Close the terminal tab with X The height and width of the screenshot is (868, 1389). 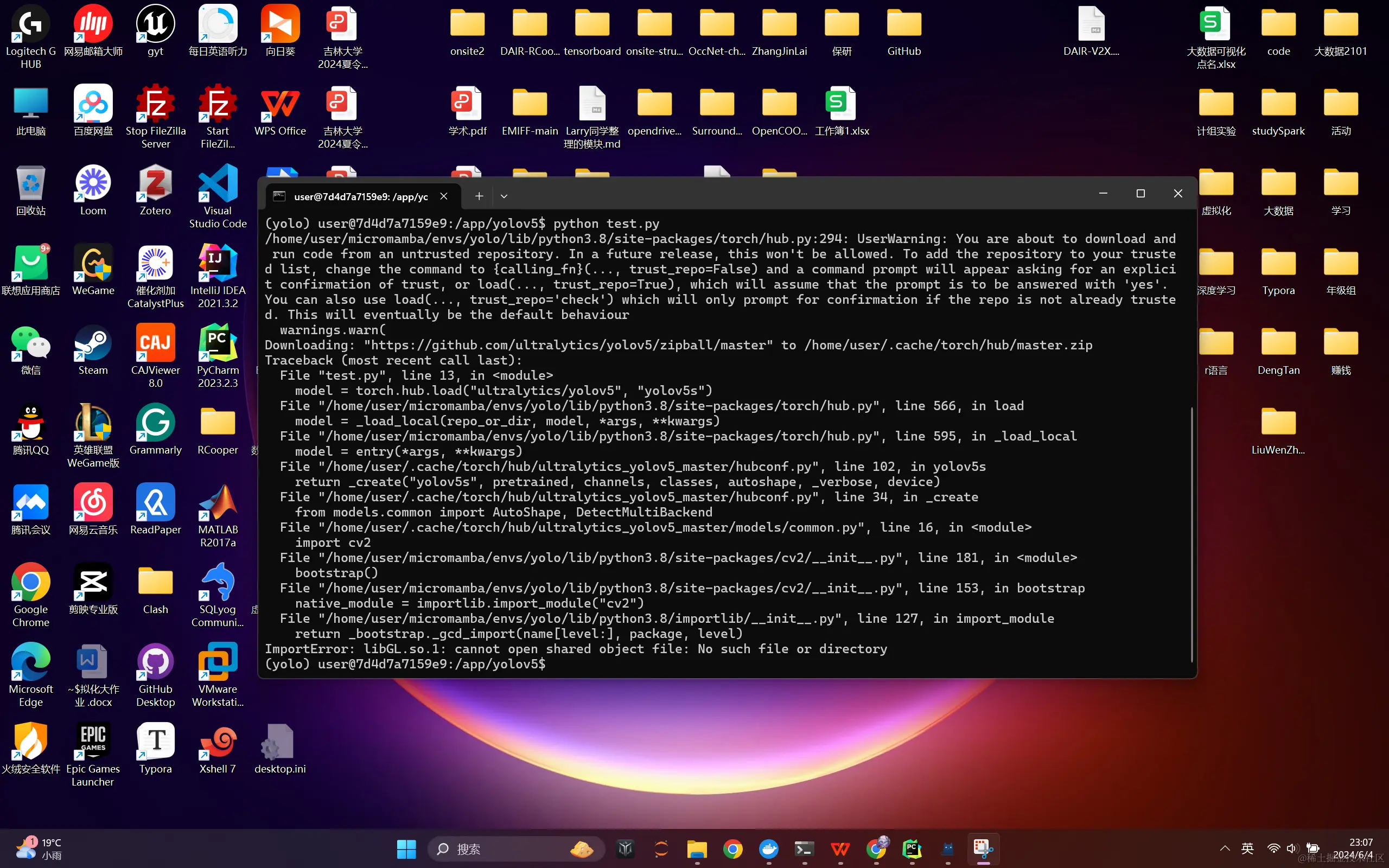click(444, 196)
